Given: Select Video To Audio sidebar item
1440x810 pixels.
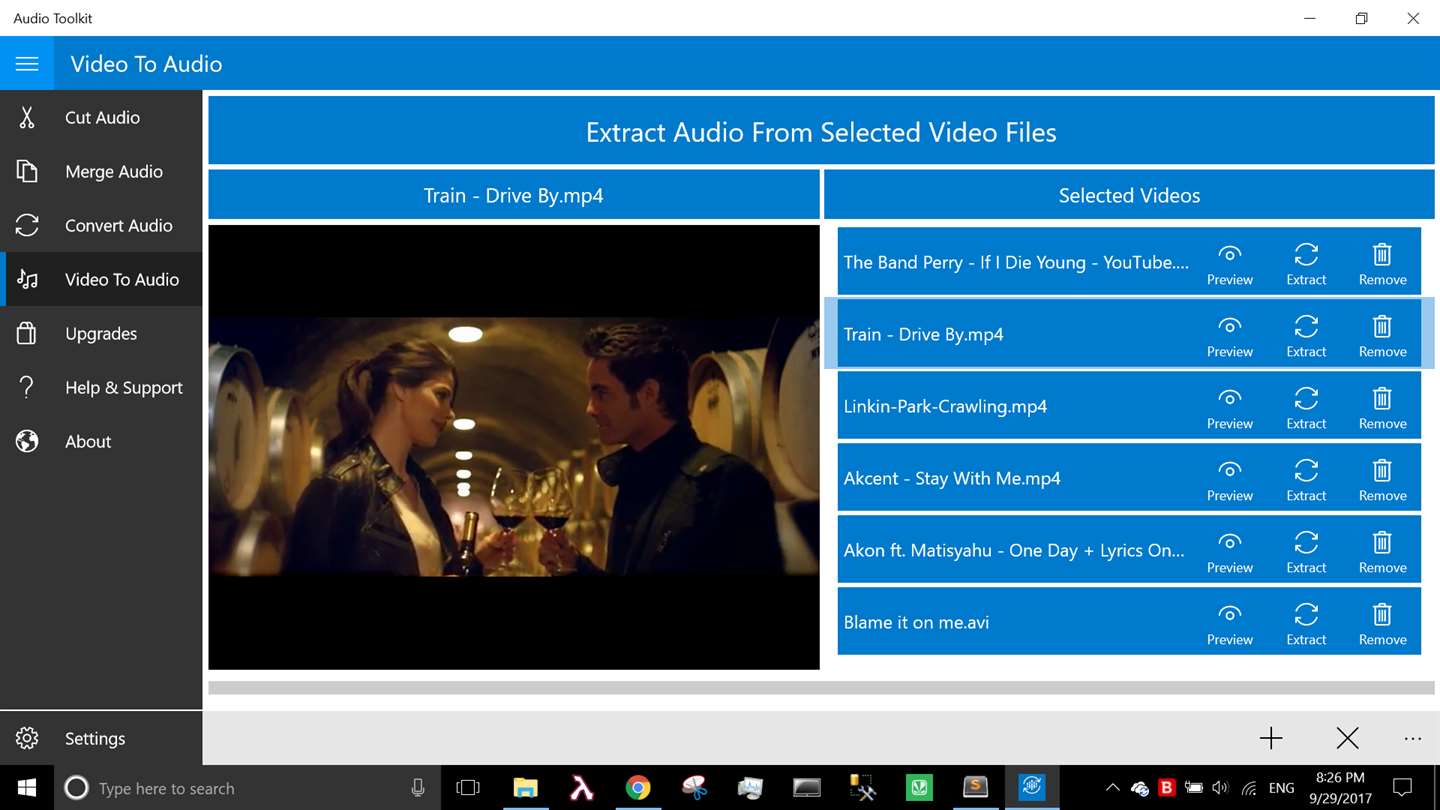Looking at the screenshot, I should [x=101, y=280].
